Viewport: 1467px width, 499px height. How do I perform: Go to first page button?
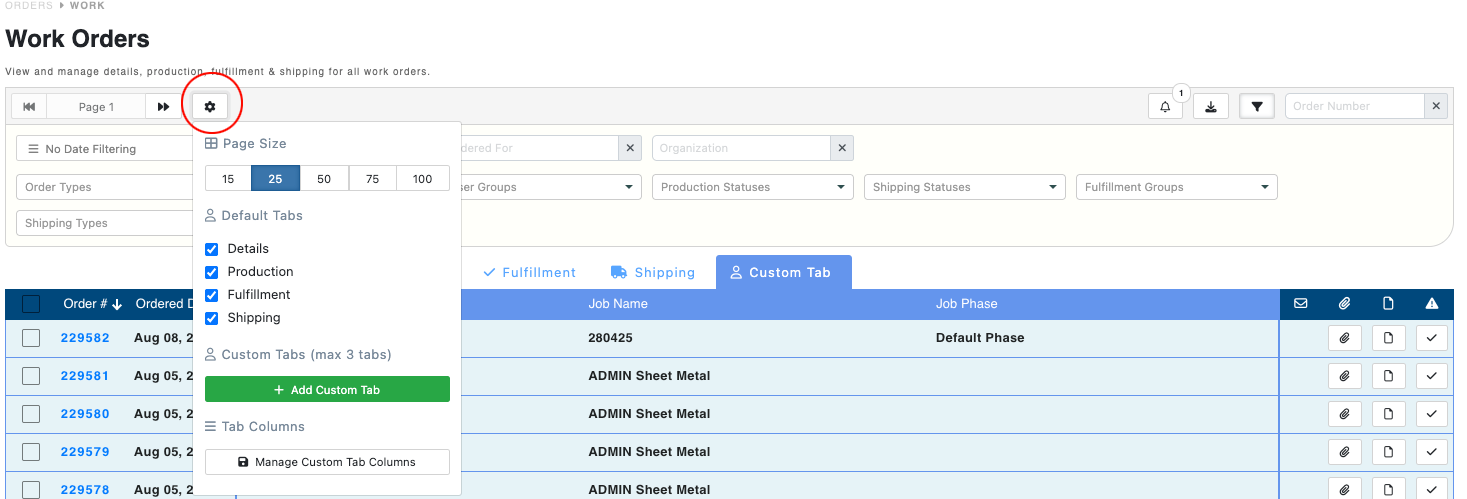point(29,106)
